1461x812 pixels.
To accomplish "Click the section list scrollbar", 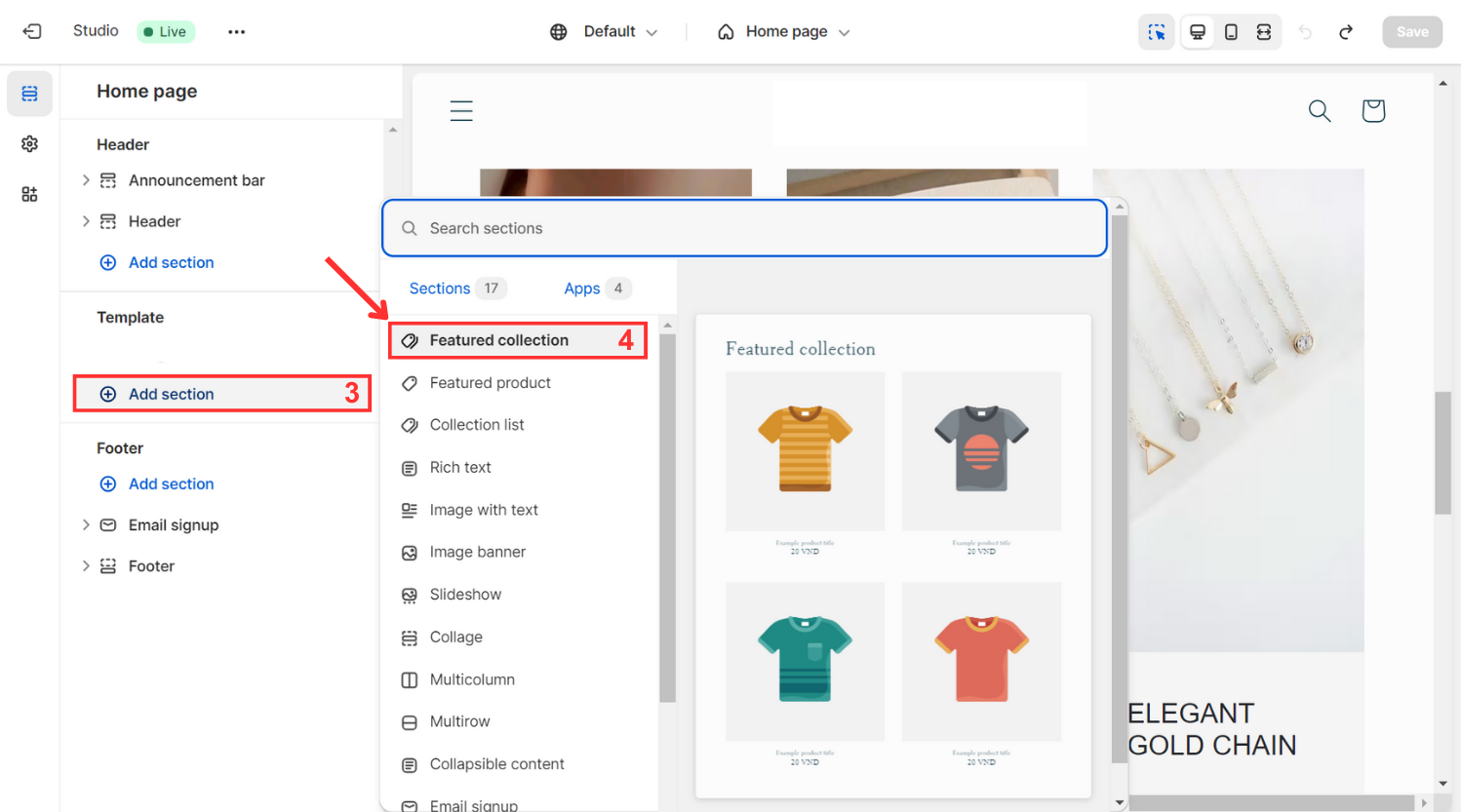I will click(x=667, y=518).
